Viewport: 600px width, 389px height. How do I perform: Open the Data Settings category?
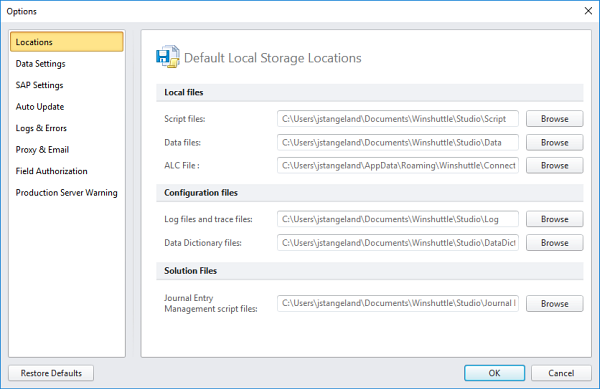40,63
